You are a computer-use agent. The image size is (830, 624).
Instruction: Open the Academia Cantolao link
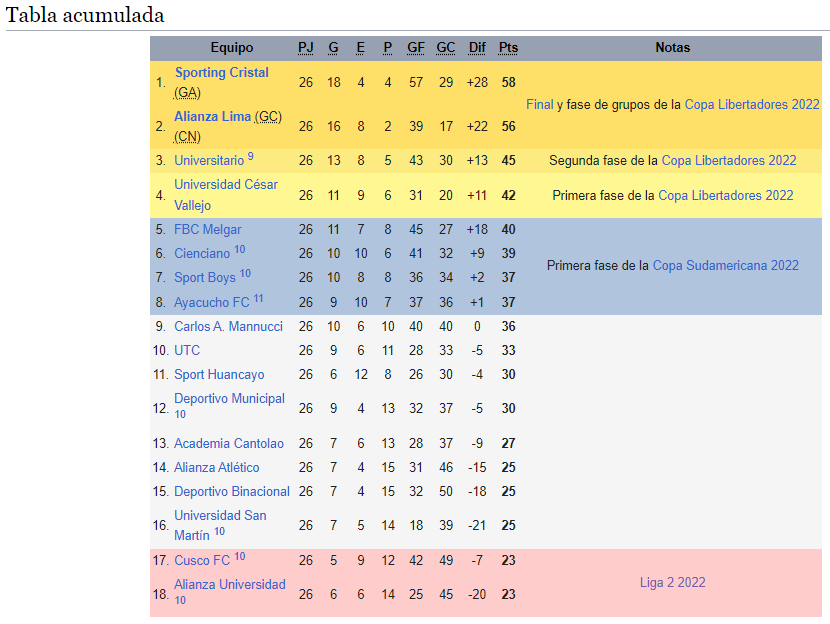(229, 444)
